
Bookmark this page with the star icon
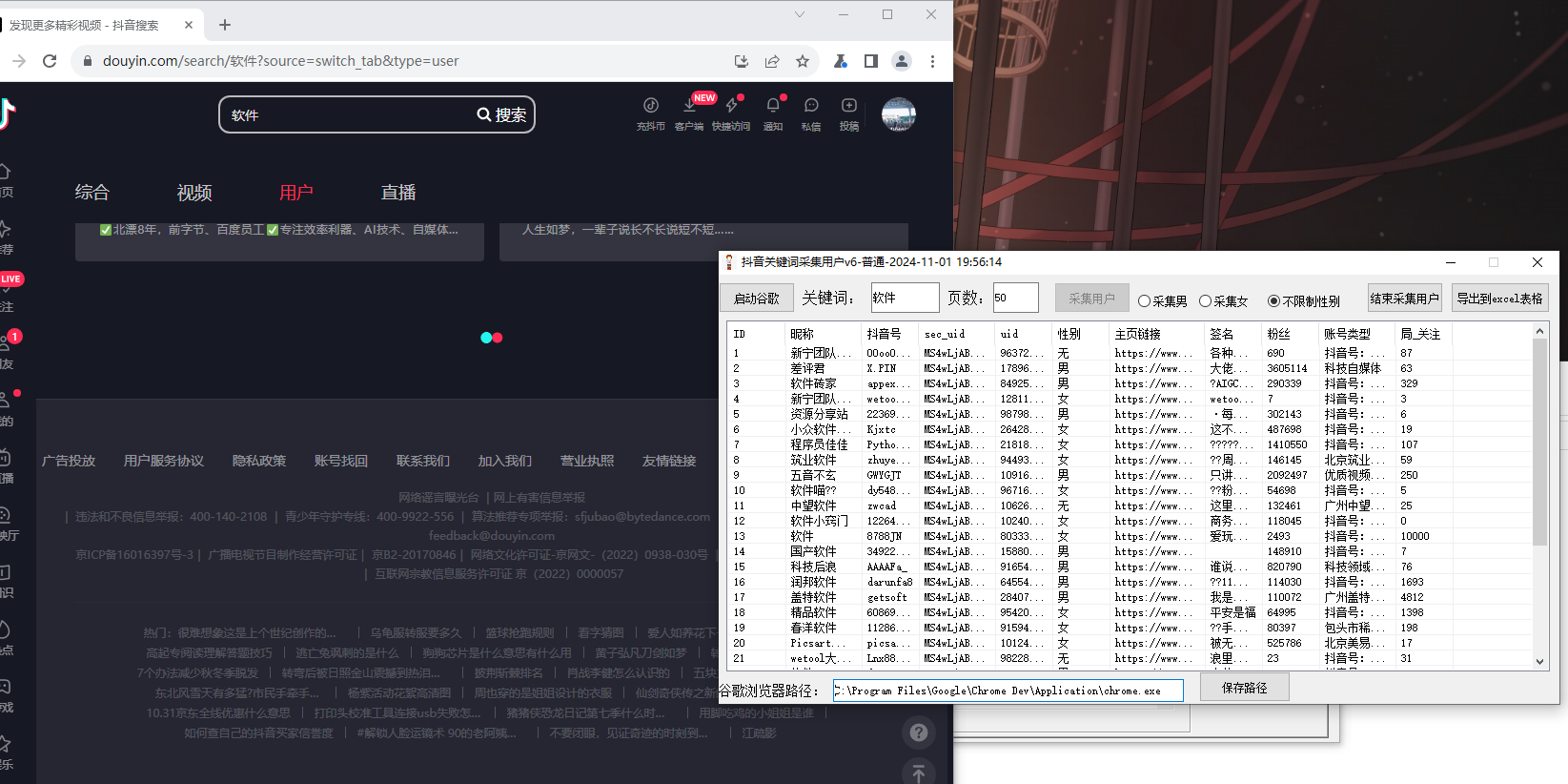coord(803,61)
